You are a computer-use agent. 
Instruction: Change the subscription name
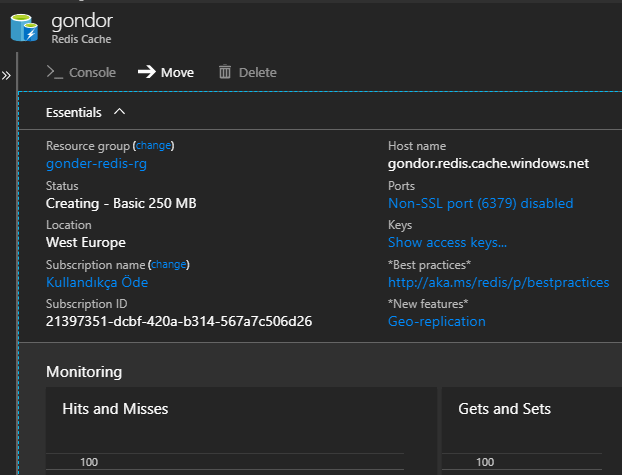tap(169, 265)
